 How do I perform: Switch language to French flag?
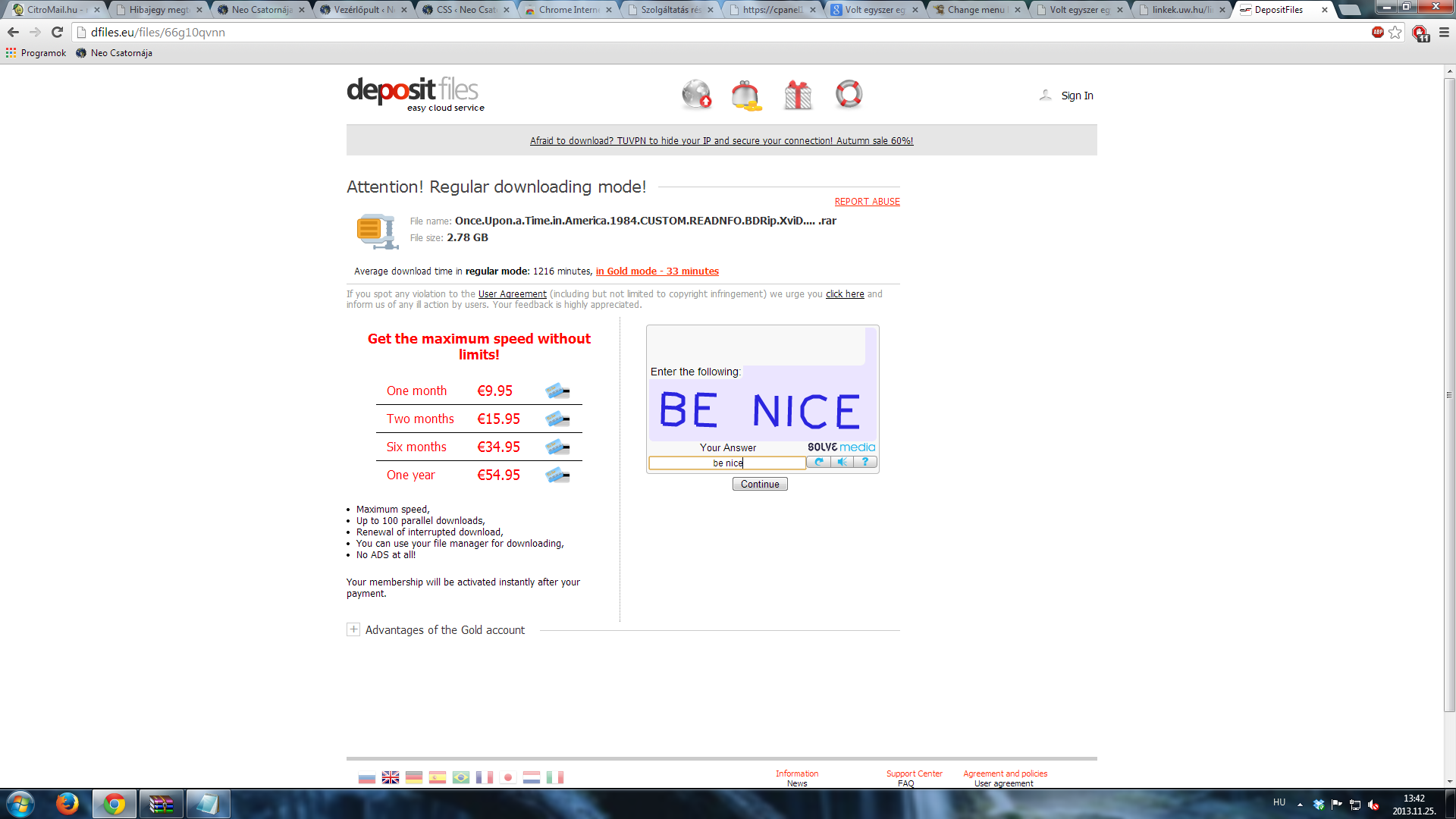click(485, 777)
